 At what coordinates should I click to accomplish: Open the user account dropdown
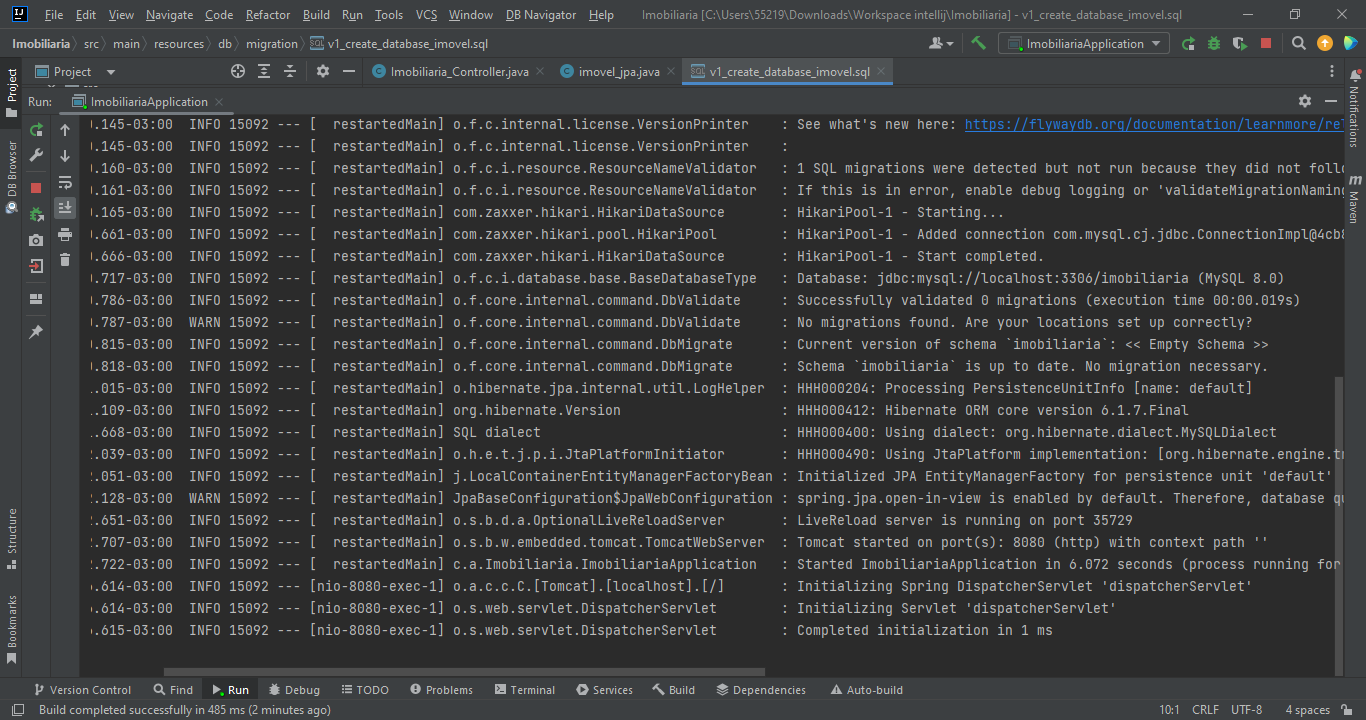(x=941, y=43)
